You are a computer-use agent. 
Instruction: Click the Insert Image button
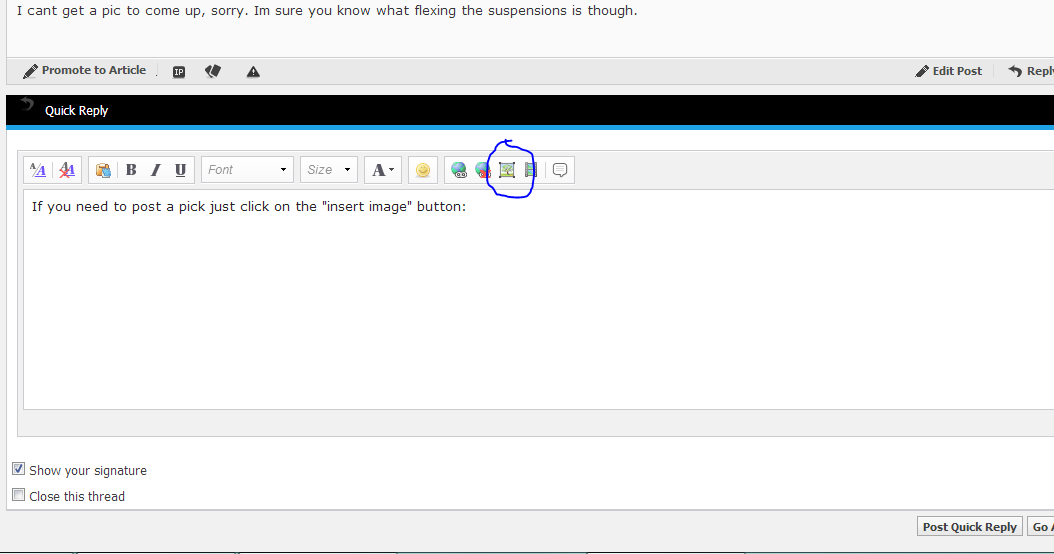point(507,170)
